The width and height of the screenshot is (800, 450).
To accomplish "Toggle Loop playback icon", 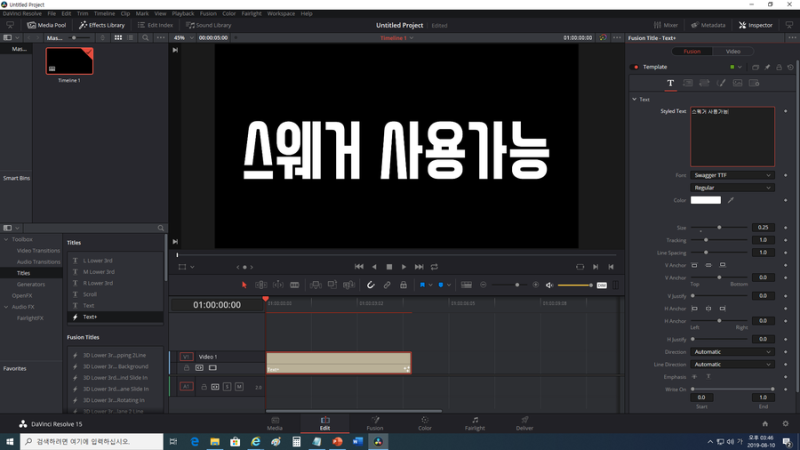I will tap(434, 267).
